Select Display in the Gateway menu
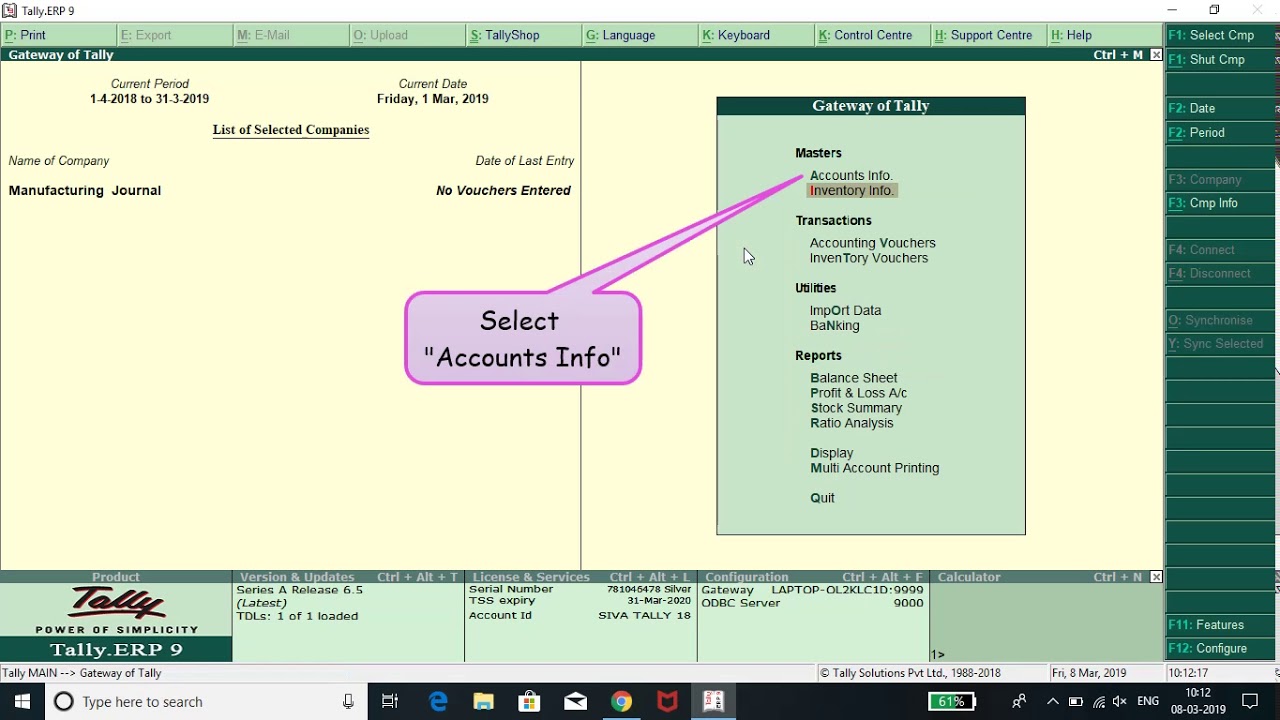1280x720 pixels. [x=832, y=453]
